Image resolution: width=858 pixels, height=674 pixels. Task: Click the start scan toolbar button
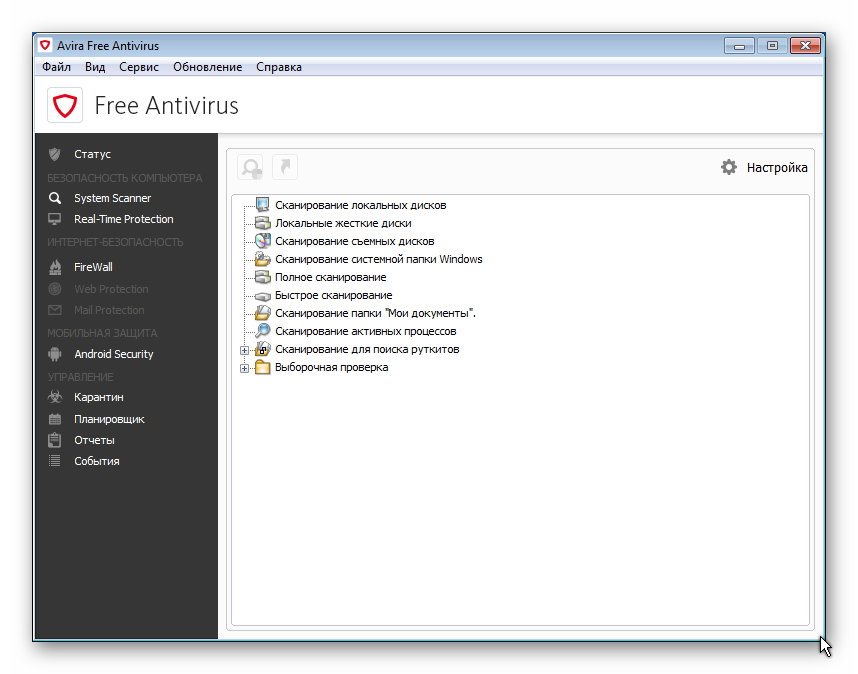pos(251,167)
